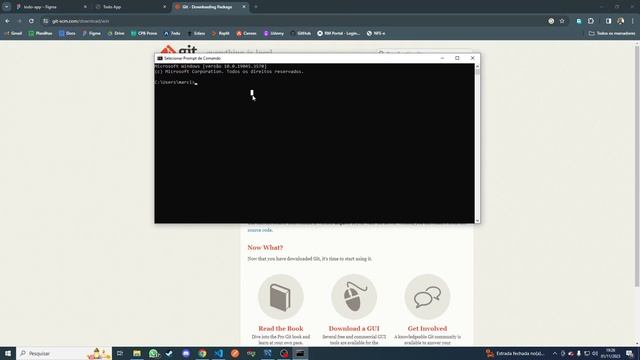Open the Gmail bookmark

coord(13,33)
